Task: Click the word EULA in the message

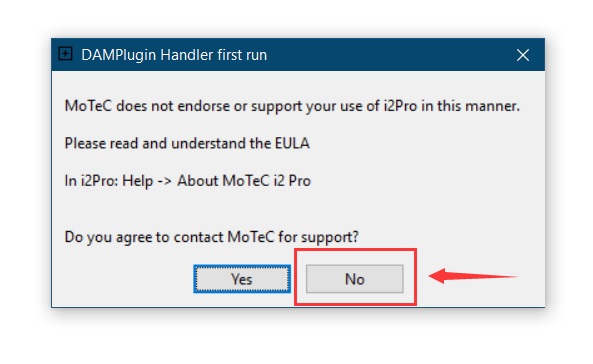Action: [292, 143]
